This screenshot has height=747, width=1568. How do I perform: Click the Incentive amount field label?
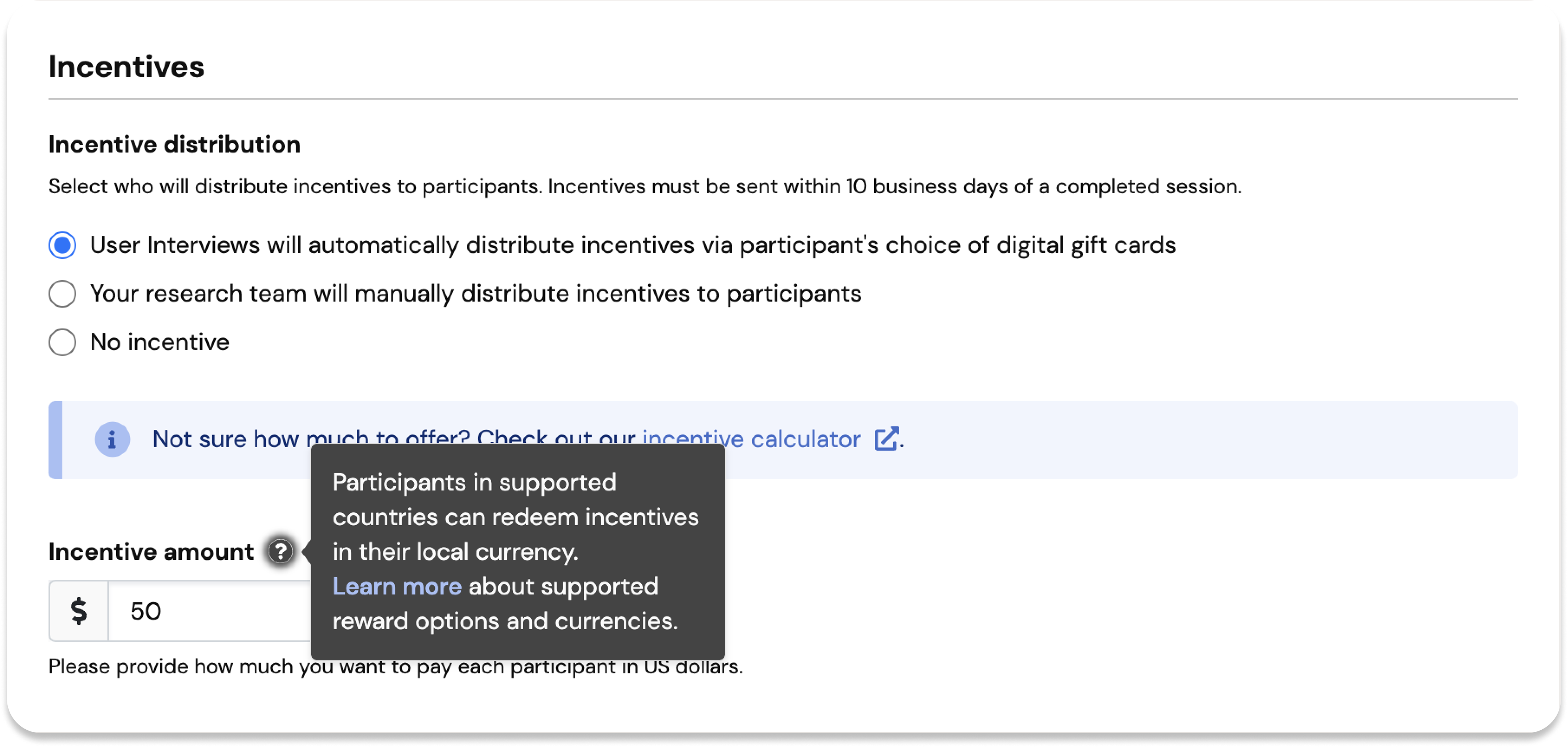151,552
